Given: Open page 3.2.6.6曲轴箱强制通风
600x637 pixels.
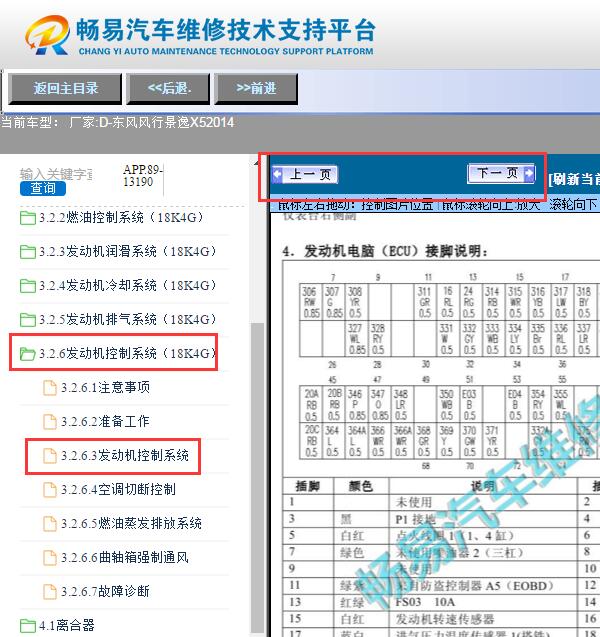Looking at the screenshot, I should [x=125, y=557].
